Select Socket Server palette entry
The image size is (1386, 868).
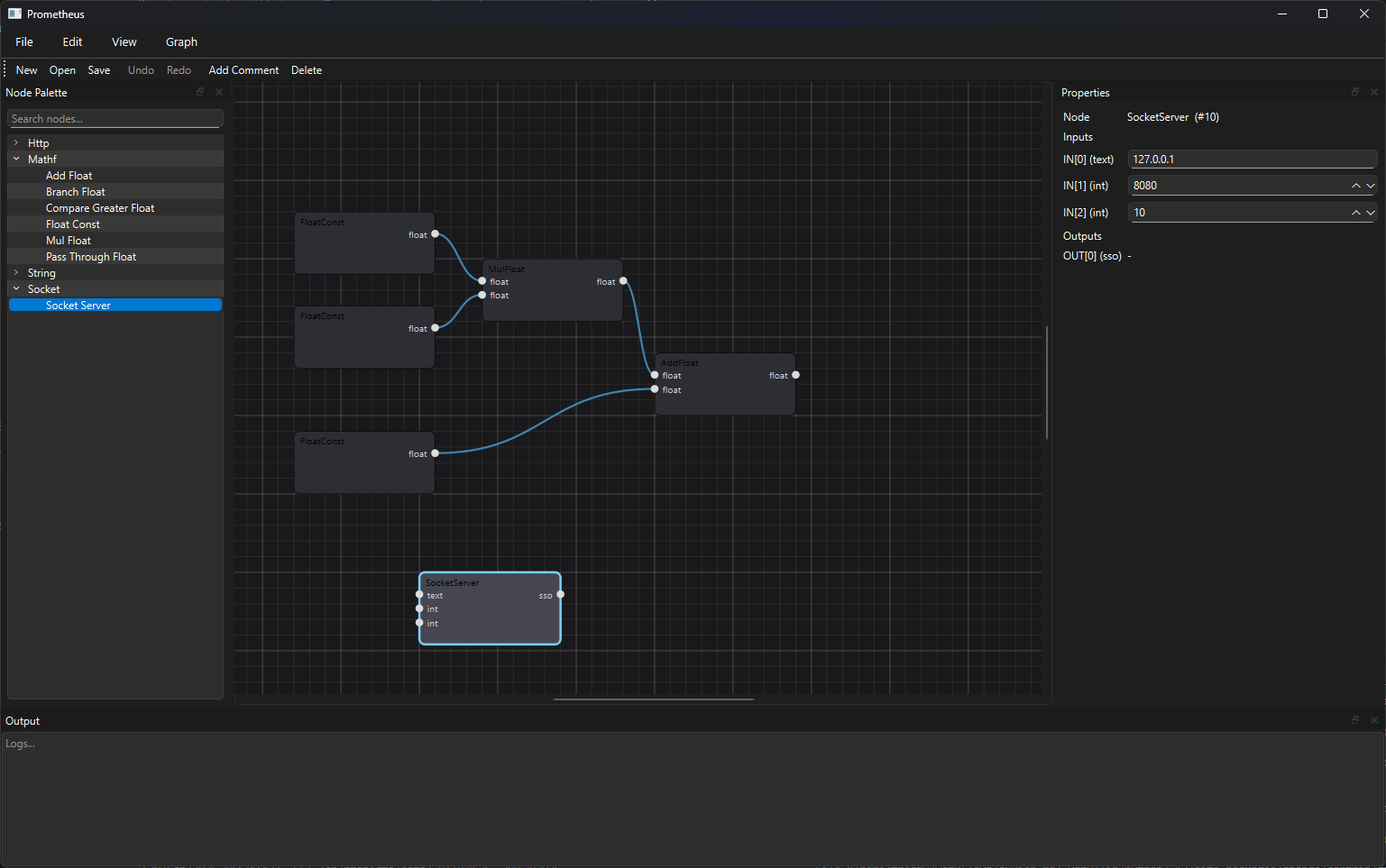(x=115, y=306)
